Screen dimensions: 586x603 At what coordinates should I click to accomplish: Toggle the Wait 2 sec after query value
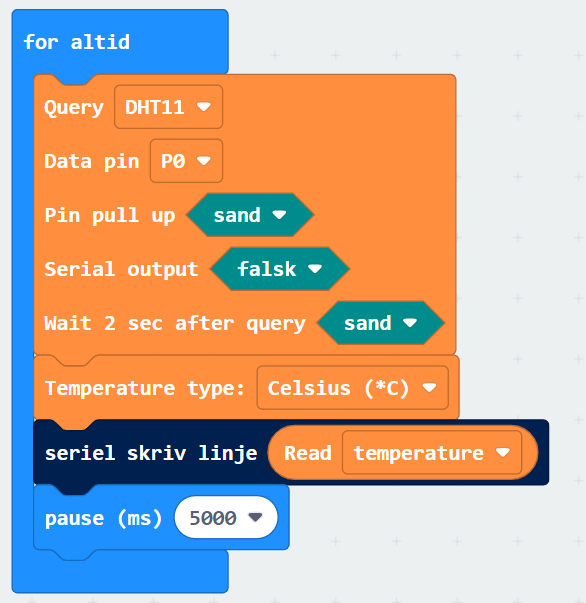coord(381,323)
